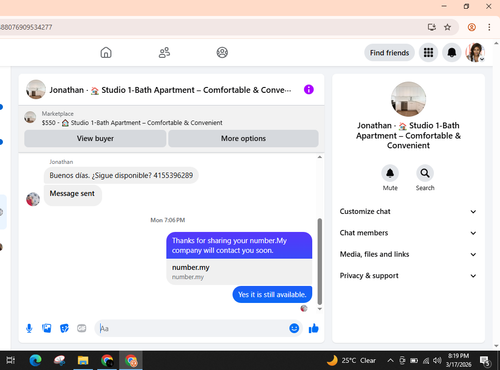Open account menu from profile photo

tap(475, 52)
